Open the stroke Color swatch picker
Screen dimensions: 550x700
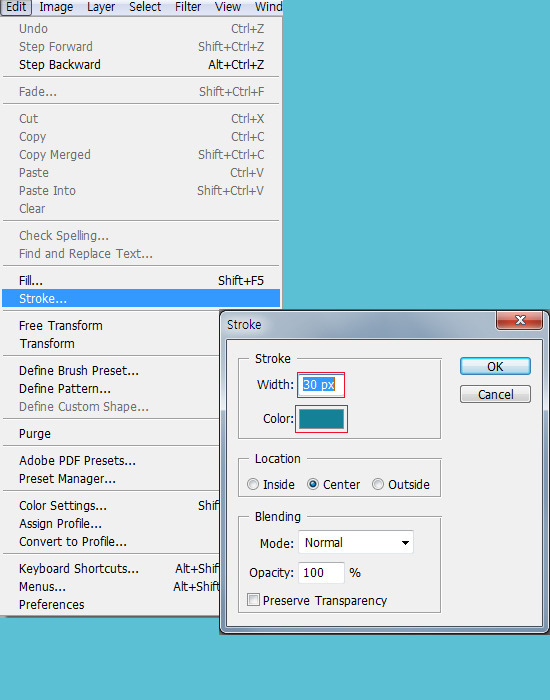(321, 419)
